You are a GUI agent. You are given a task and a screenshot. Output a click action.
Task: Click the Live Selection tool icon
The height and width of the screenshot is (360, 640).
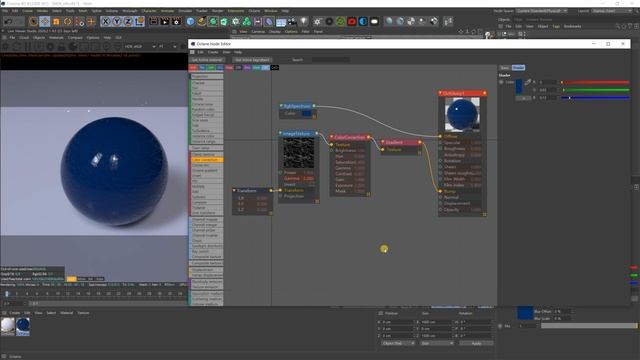33,21
